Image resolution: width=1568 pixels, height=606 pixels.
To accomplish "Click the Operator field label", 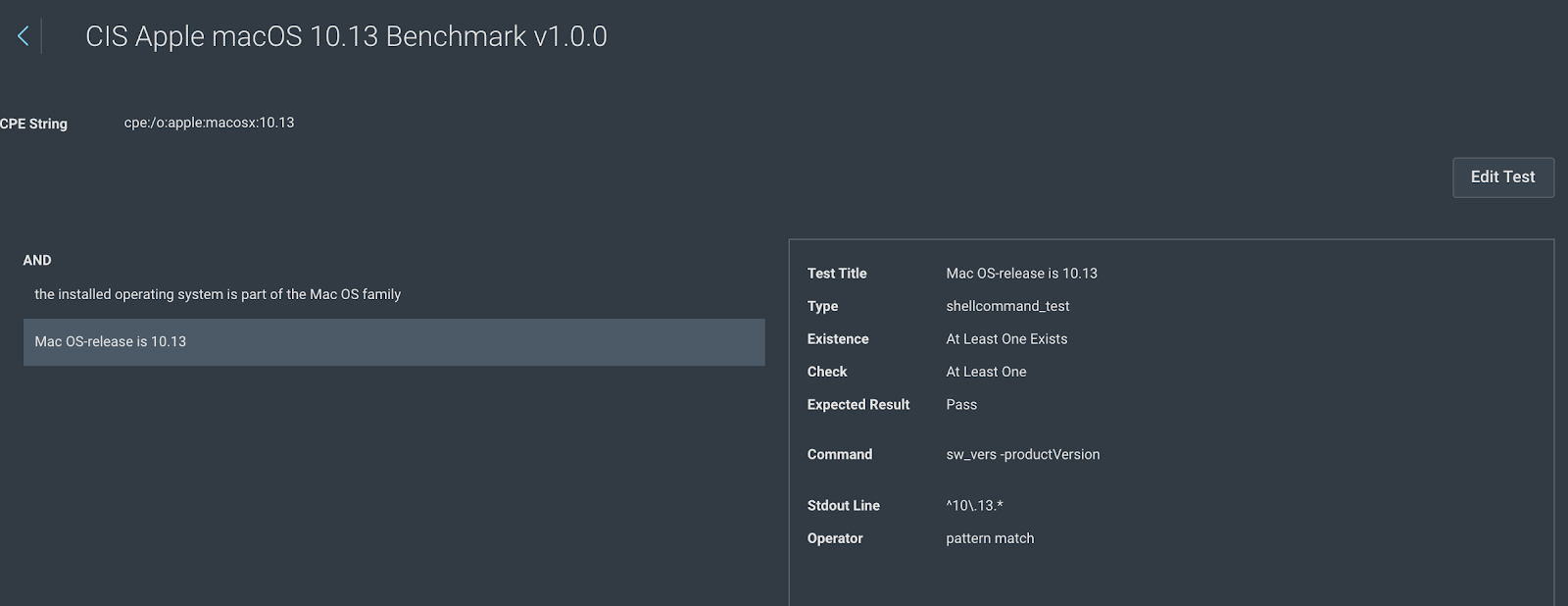I will pos(835,538).
